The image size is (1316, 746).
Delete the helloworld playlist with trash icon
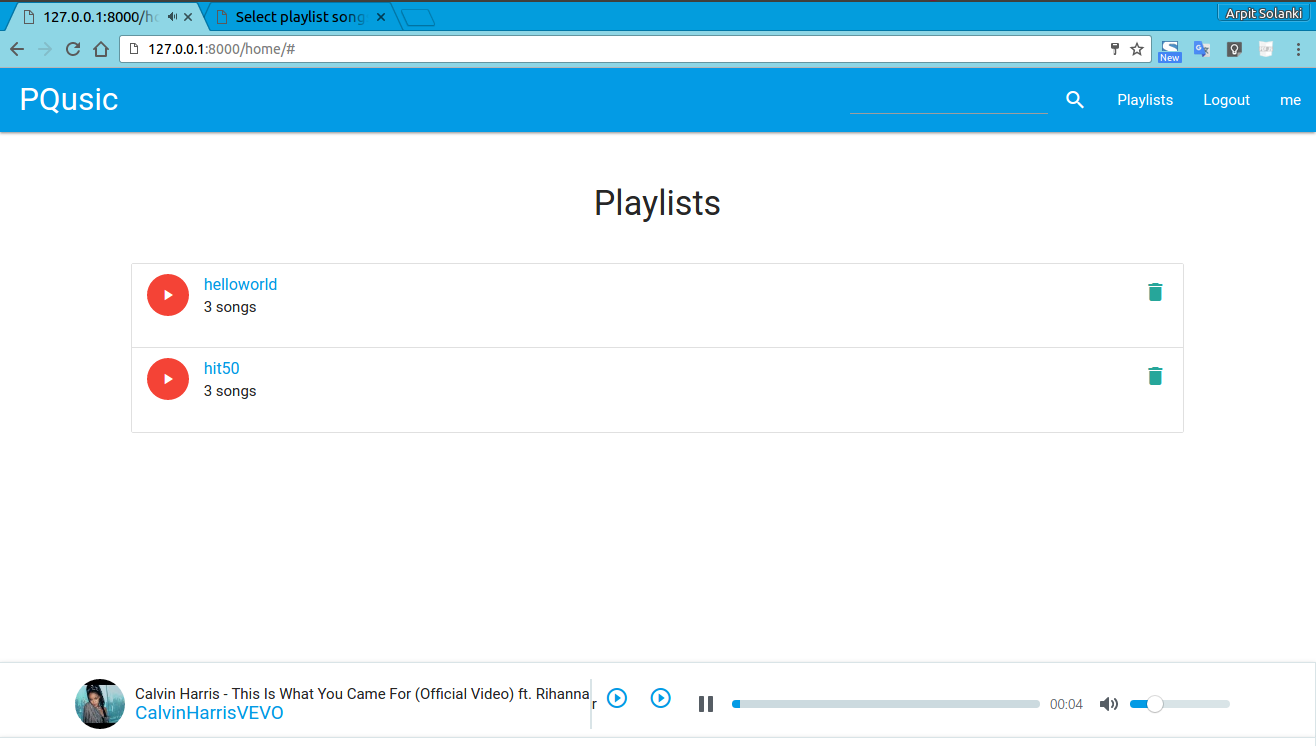coord(1155,292)
